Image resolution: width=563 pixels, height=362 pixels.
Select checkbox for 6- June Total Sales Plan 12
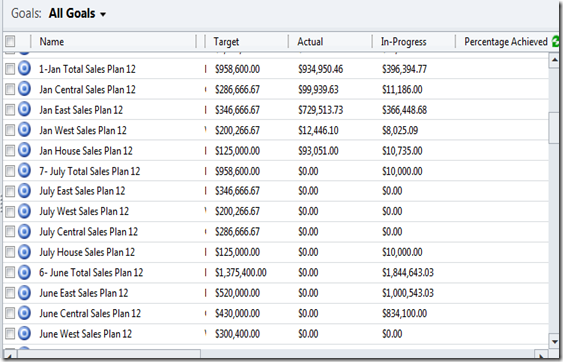tap(10, 273)
